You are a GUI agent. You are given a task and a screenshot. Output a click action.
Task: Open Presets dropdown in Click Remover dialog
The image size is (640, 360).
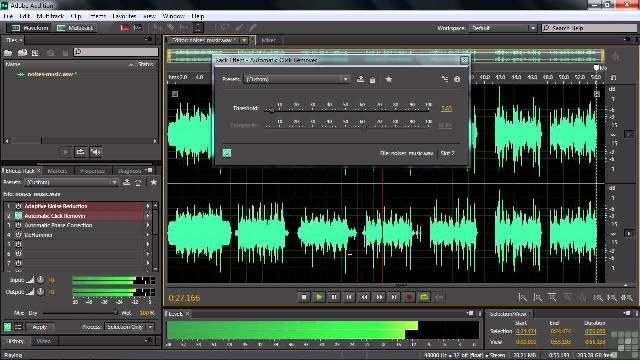tap(297, 79)
